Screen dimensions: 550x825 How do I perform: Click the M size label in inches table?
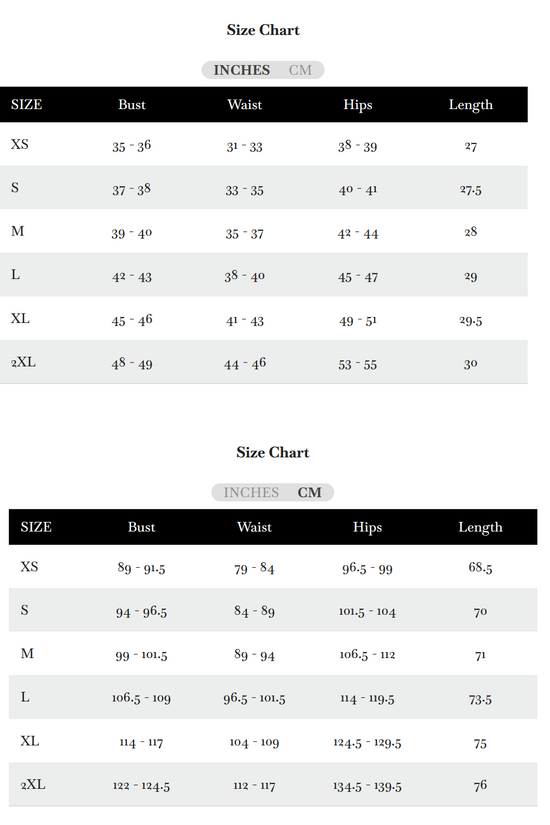[x=17, y=231]
